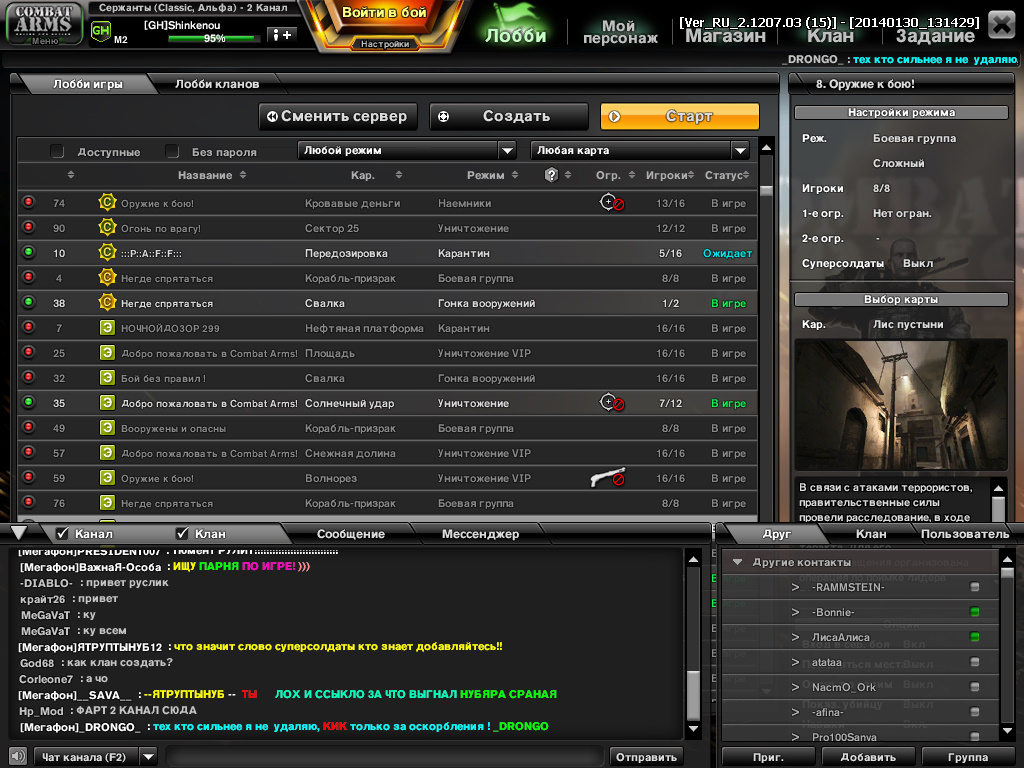Click the shotgun restriction icon in room 59
This screenshot has height=768, width=1024.
click(608, 477)
